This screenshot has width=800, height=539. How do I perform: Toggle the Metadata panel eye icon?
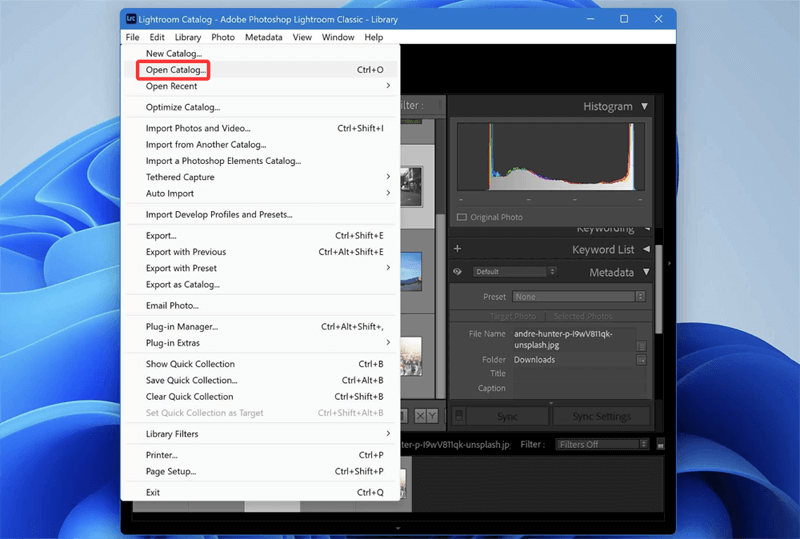[x=457, y=272]
